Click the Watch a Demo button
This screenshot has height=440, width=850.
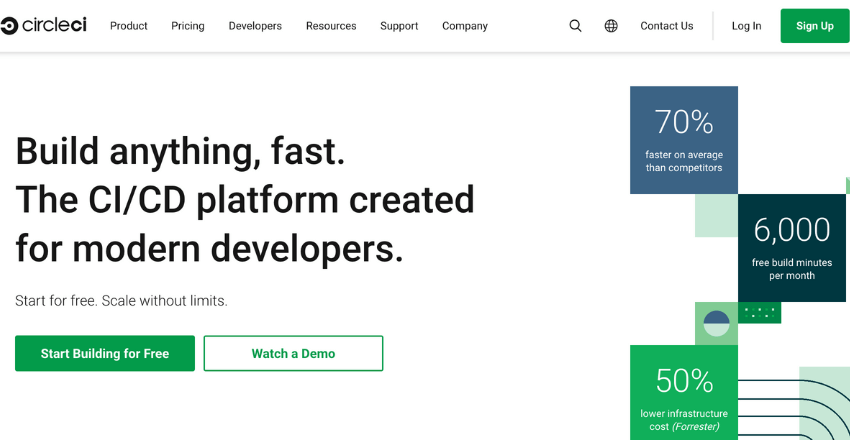pos(293,353)
